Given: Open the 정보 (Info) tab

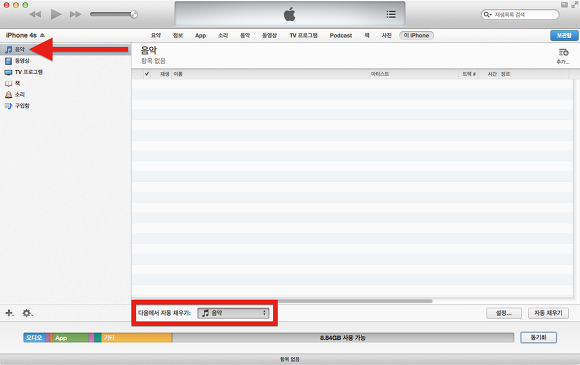Looking at the screenshot, I should click(x=178, y=35).
